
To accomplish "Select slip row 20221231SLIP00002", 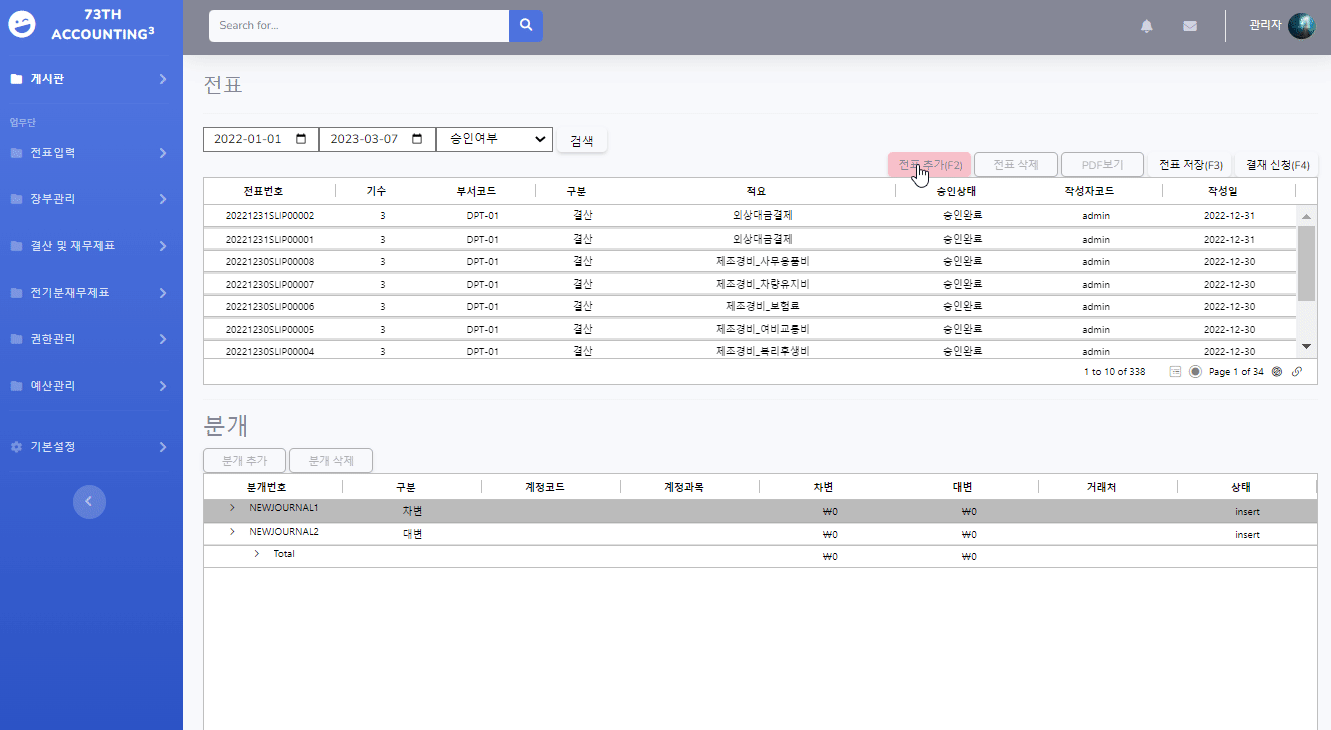I will pos(750,216).
